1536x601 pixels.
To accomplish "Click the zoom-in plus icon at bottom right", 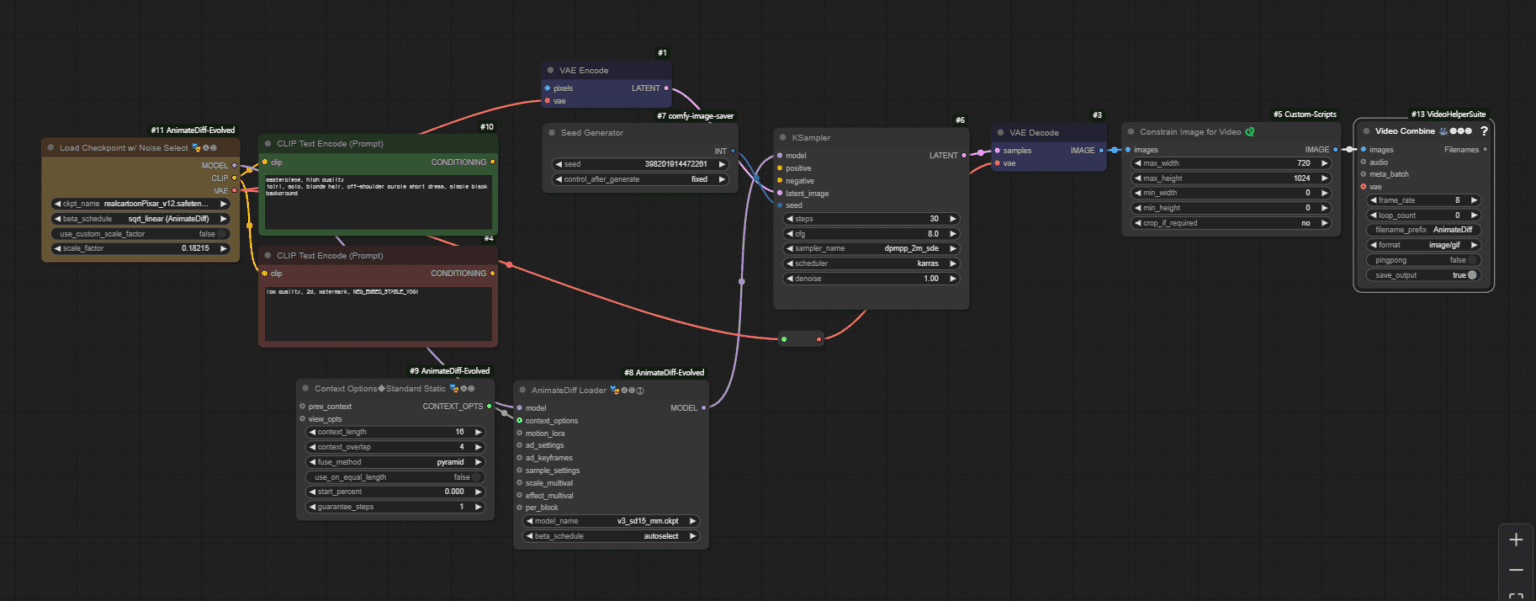I will 1515,539.
